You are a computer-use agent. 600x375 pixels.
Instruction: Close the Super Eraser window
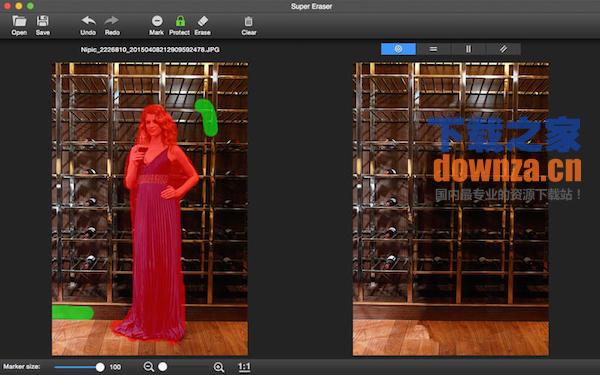tap(7, 6)
